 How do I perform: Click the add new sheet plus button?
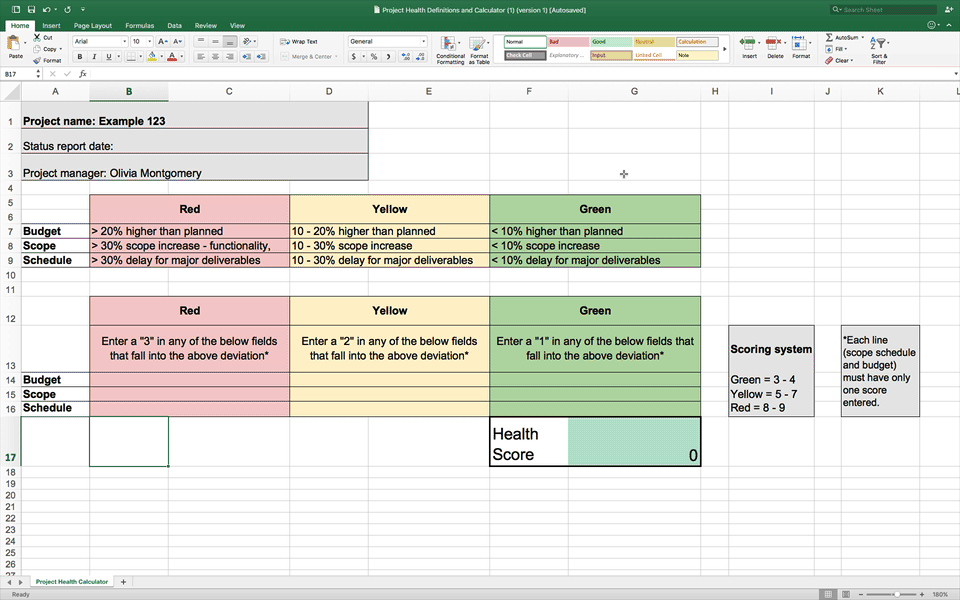pos(123,581)
